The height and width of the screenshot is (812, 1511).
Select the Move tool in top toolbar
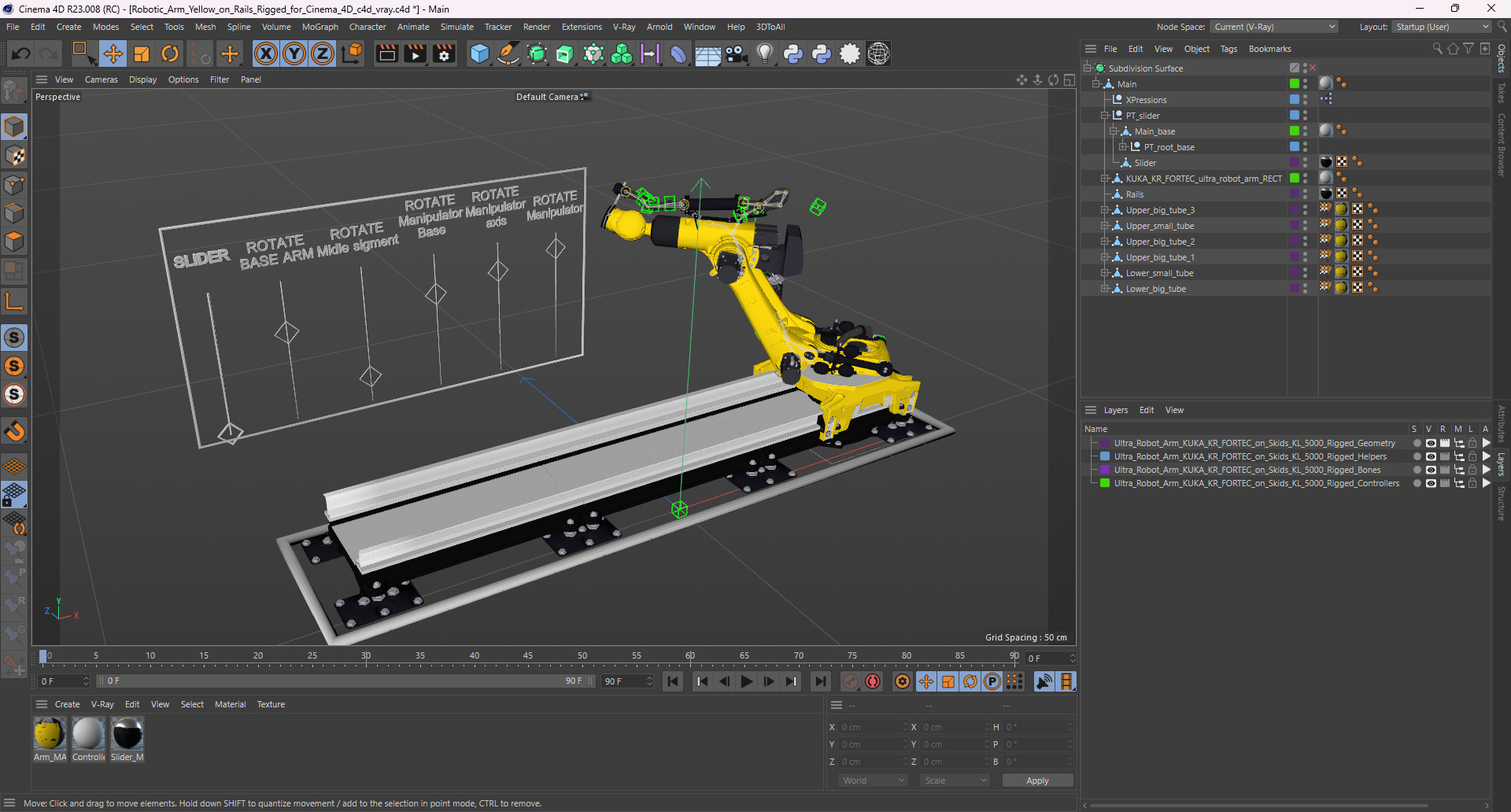pos(113,54)
